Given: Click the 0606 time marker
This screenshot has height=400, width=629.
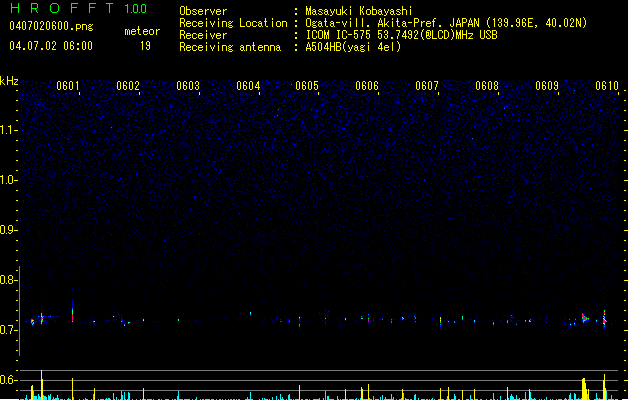Looking at the screenshot, I should click(x=367, y=86).
